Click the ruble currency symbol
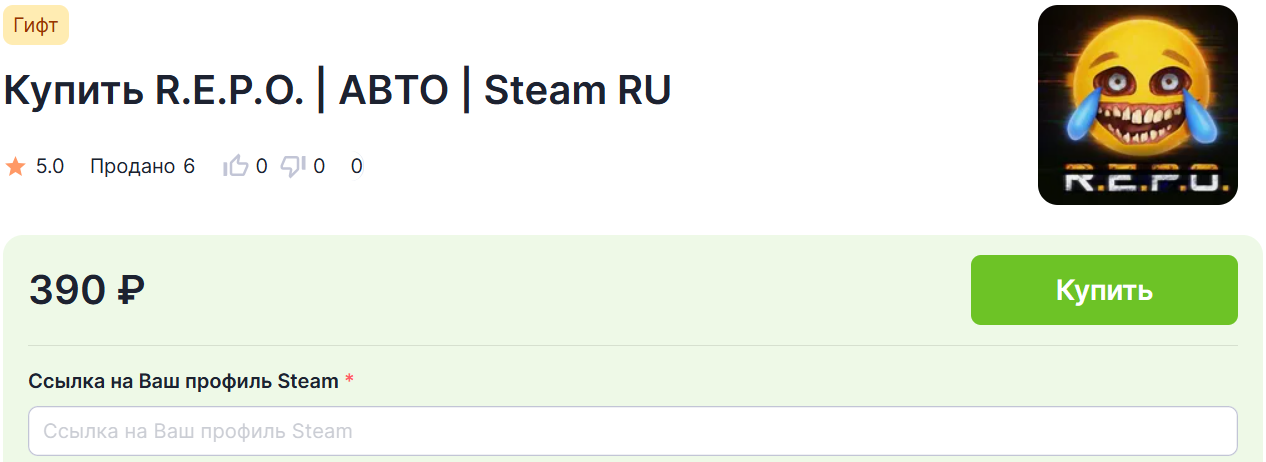Viewport: 1266px width, 462px height. click(x=131, y=290)
